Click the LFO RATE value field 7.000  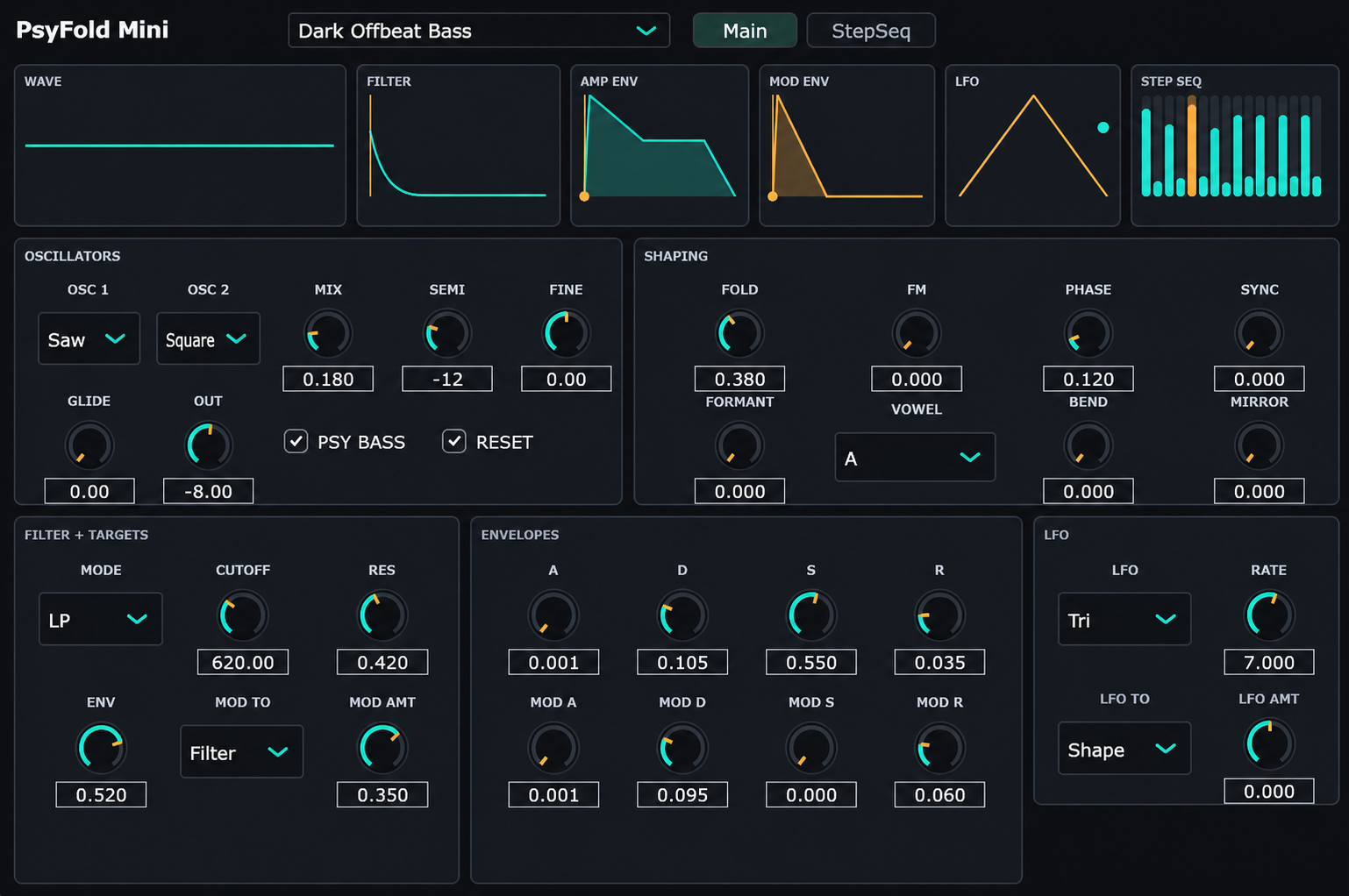[1269, 662]
